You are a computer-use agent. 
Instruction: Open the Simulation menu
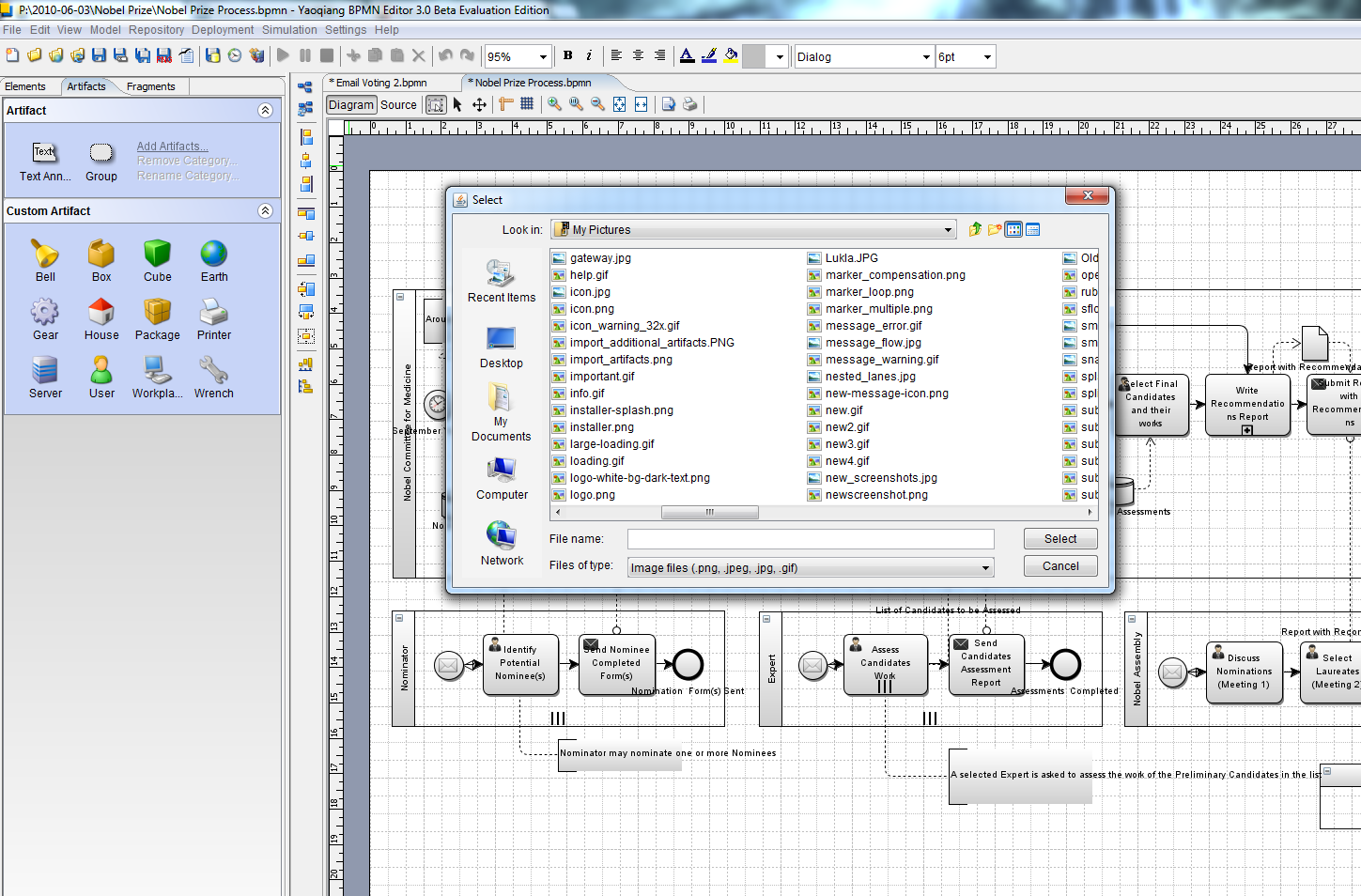point(289,30)
